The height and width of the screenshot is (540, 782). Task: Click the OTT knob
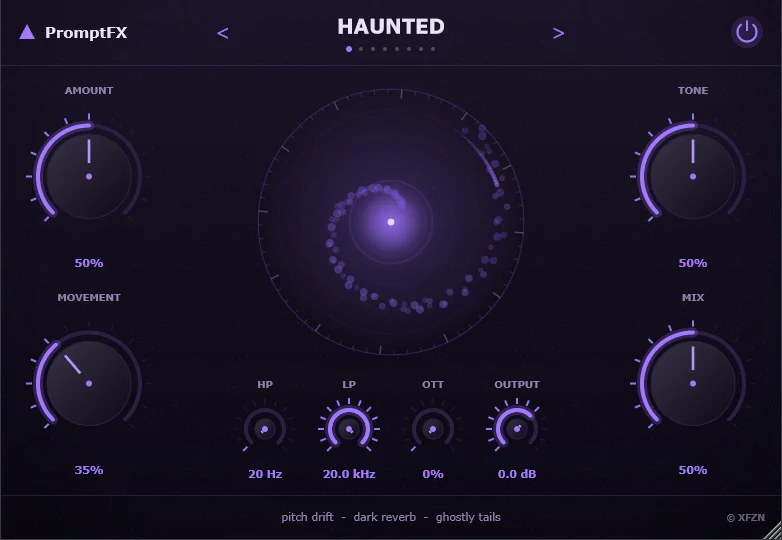tap(433, 429)
